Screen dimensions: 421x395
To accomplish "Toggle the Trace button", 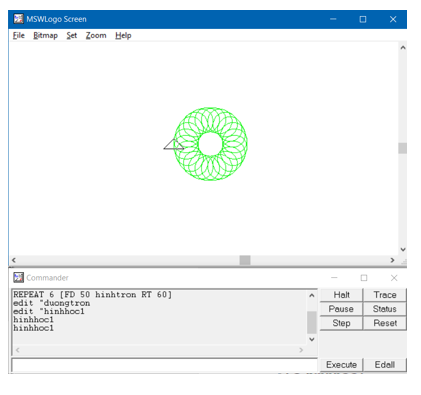I will pos(385,295).
